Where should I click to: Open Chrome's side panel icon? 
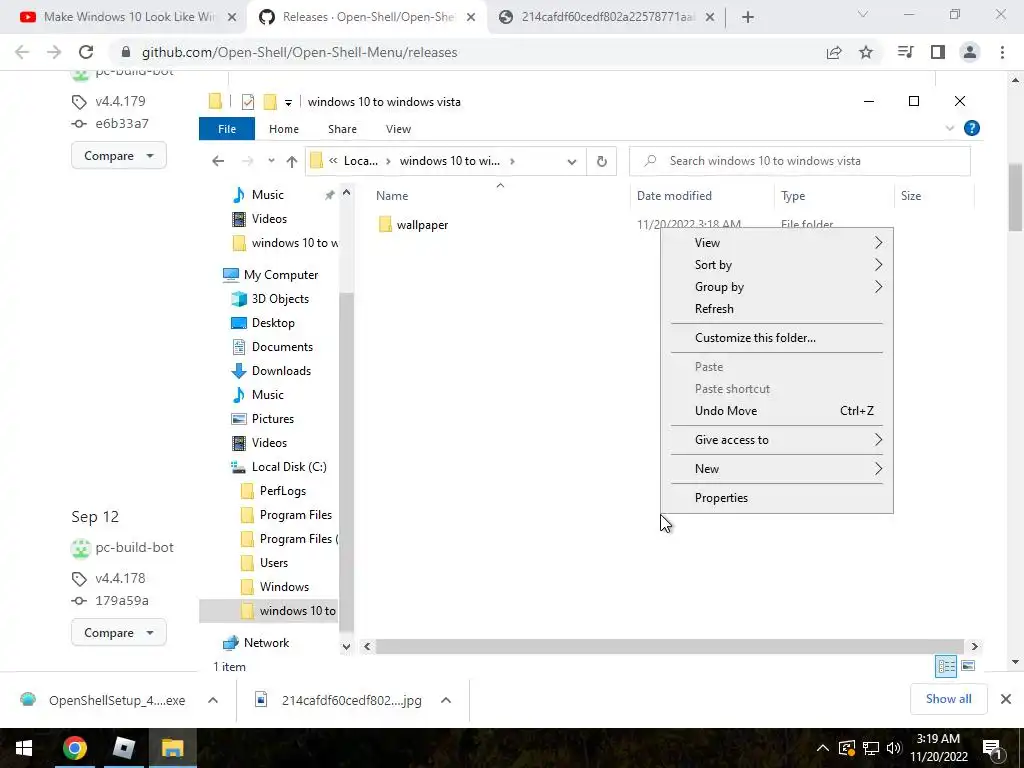pyautogui.click(x=938, y=52)
